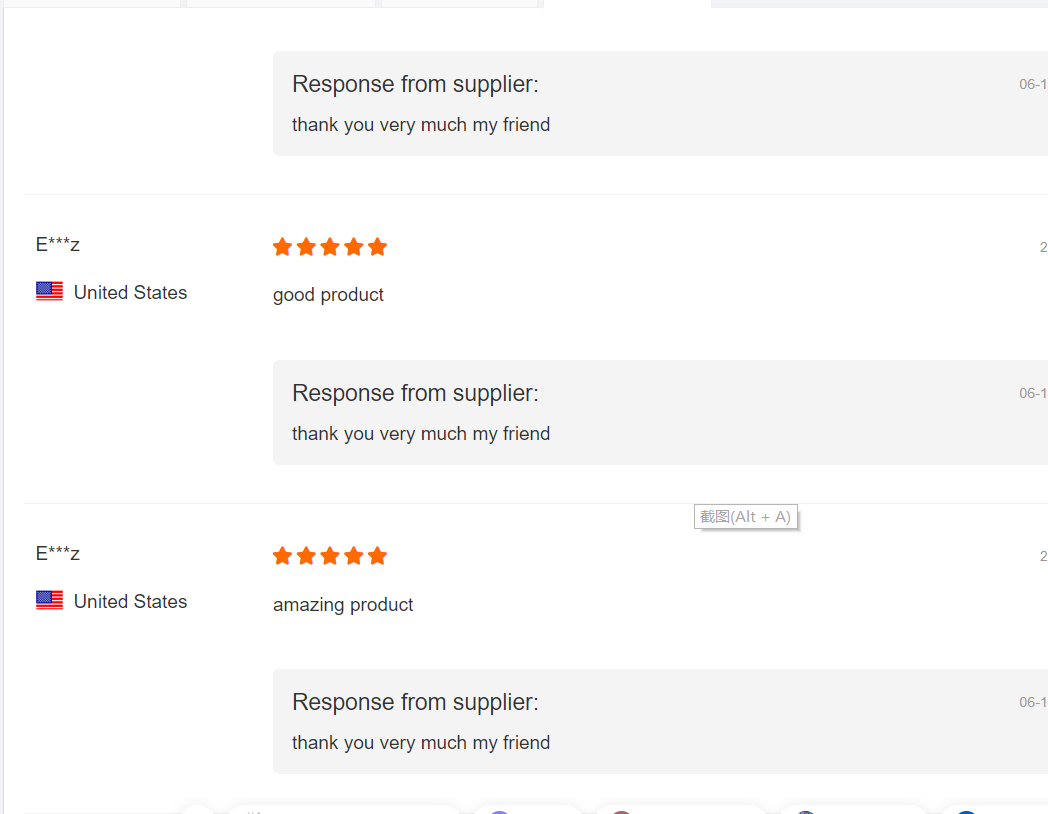
Task: Select reviewer name E***z on the "amazing product" review
Action: (x=58, y=553)
